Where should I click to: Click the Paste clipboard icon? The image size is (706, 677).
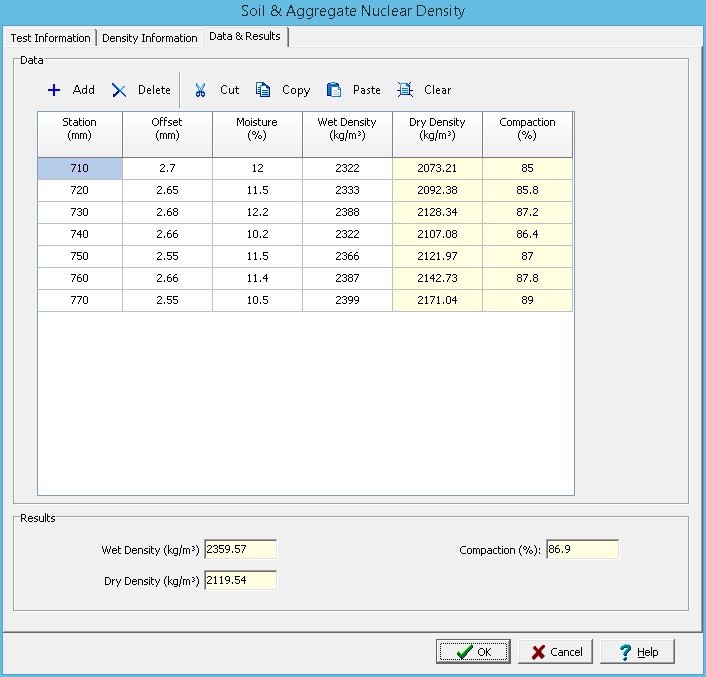coord(334,90)
